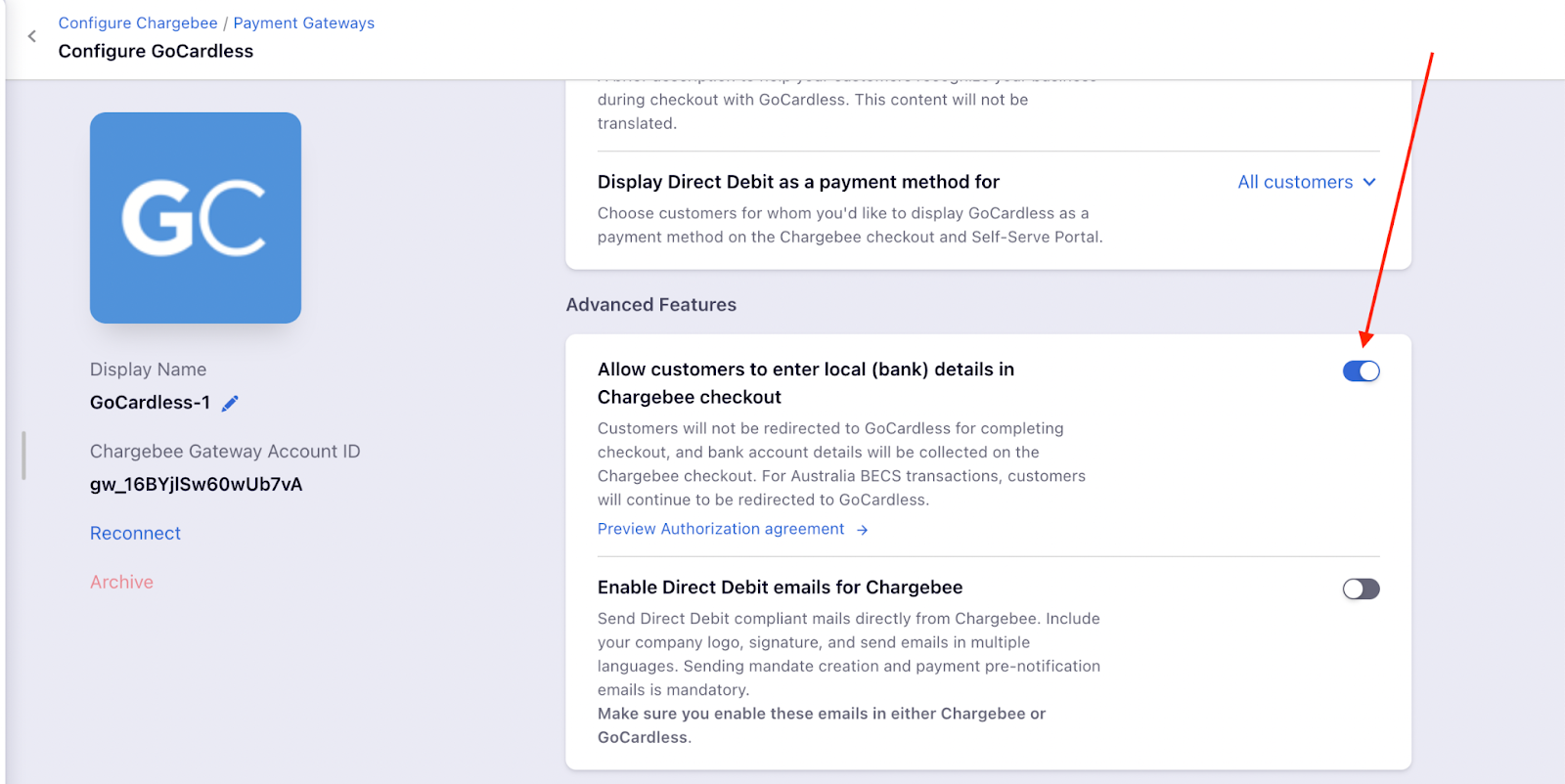Click the GoCardless-1 display name text

point(150,403)
